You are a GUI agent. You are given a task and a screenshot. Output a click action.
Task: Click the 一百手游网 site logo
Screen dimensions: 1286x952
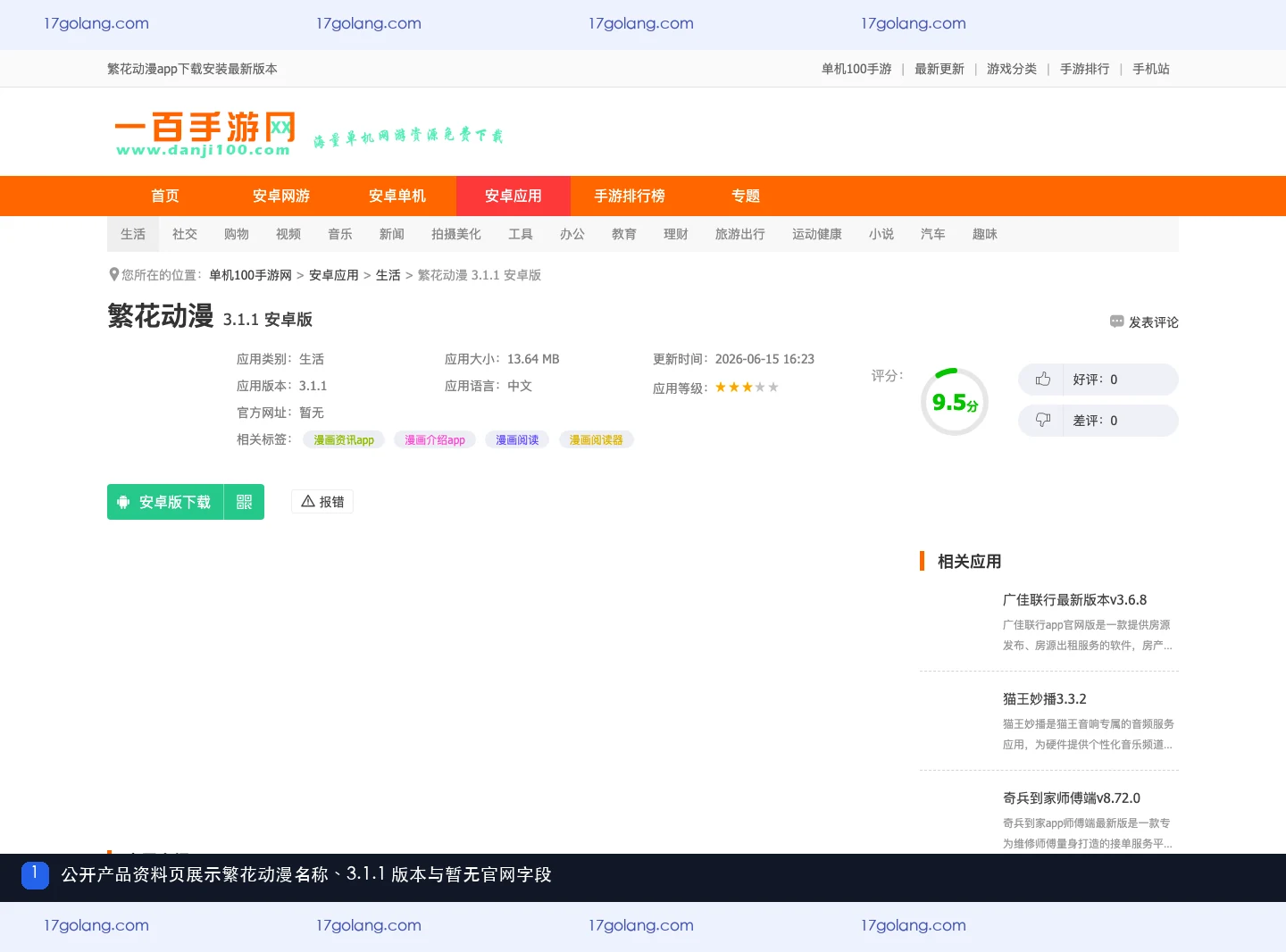click(205, 134)
